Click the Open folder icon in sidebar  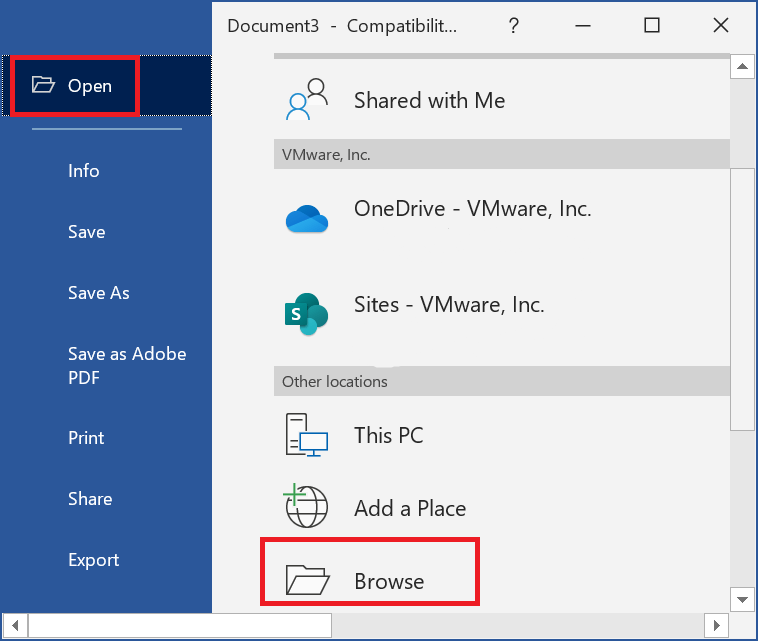(43, 85)
